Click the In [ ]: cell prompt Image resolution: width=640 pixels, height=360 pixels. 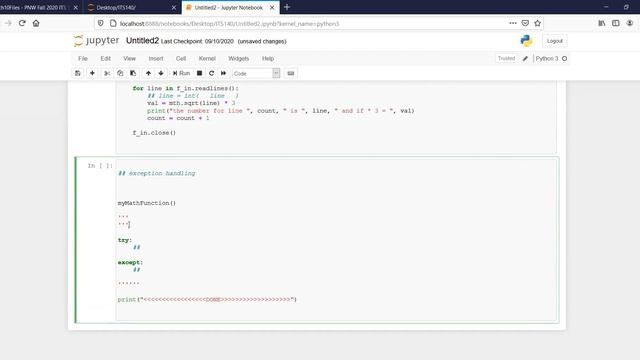click(100, 166)
